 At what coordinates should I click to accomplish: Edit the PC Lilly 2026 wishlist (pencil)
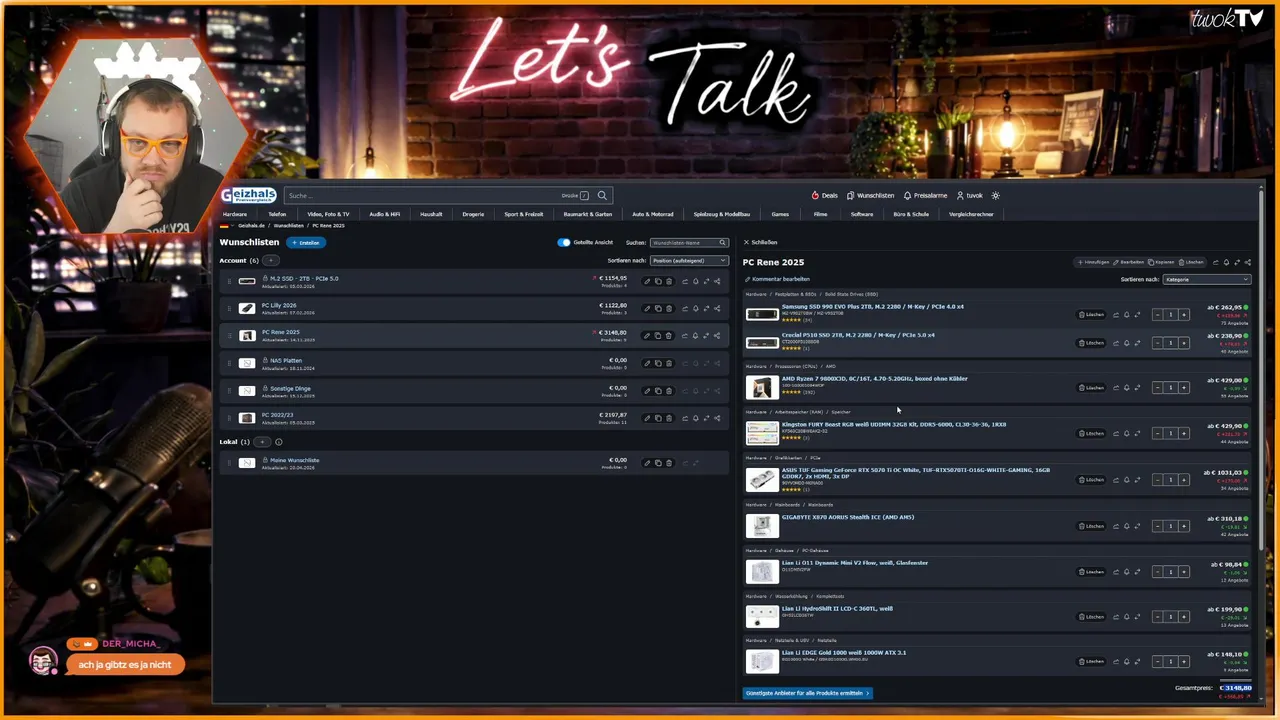coord(646,308)
